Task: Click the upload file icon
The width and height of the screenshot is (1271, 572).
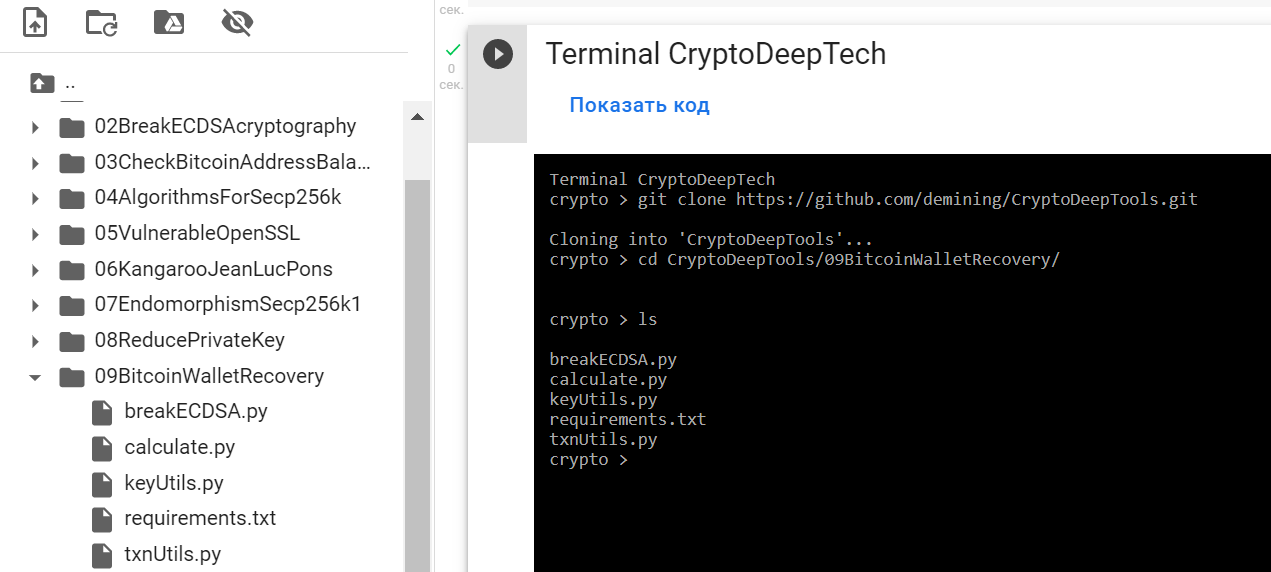Action: tap(35, 23)
